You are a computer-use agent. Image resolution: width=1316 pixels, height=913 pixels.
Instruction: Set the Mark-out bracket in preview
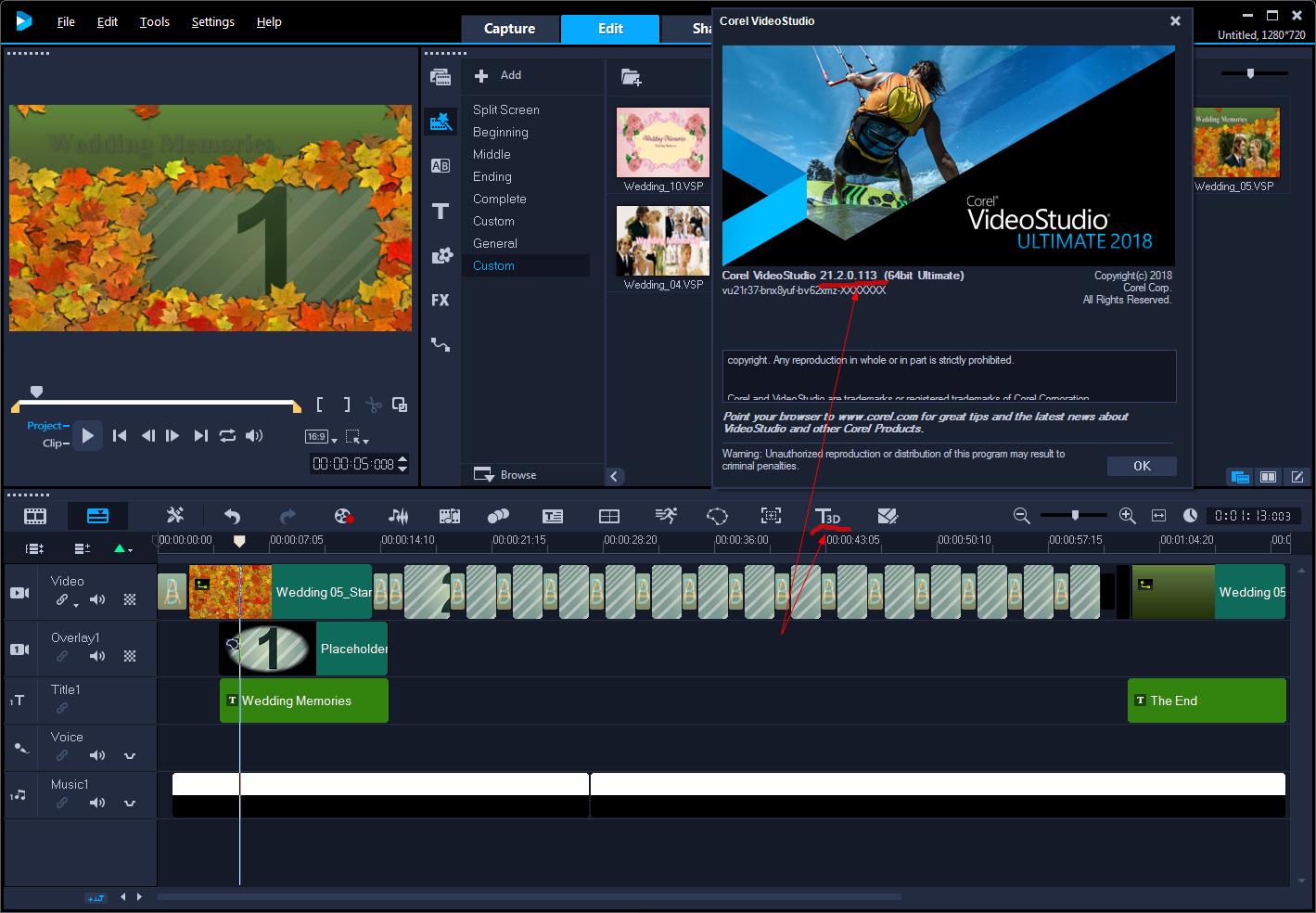coord(347,405)
